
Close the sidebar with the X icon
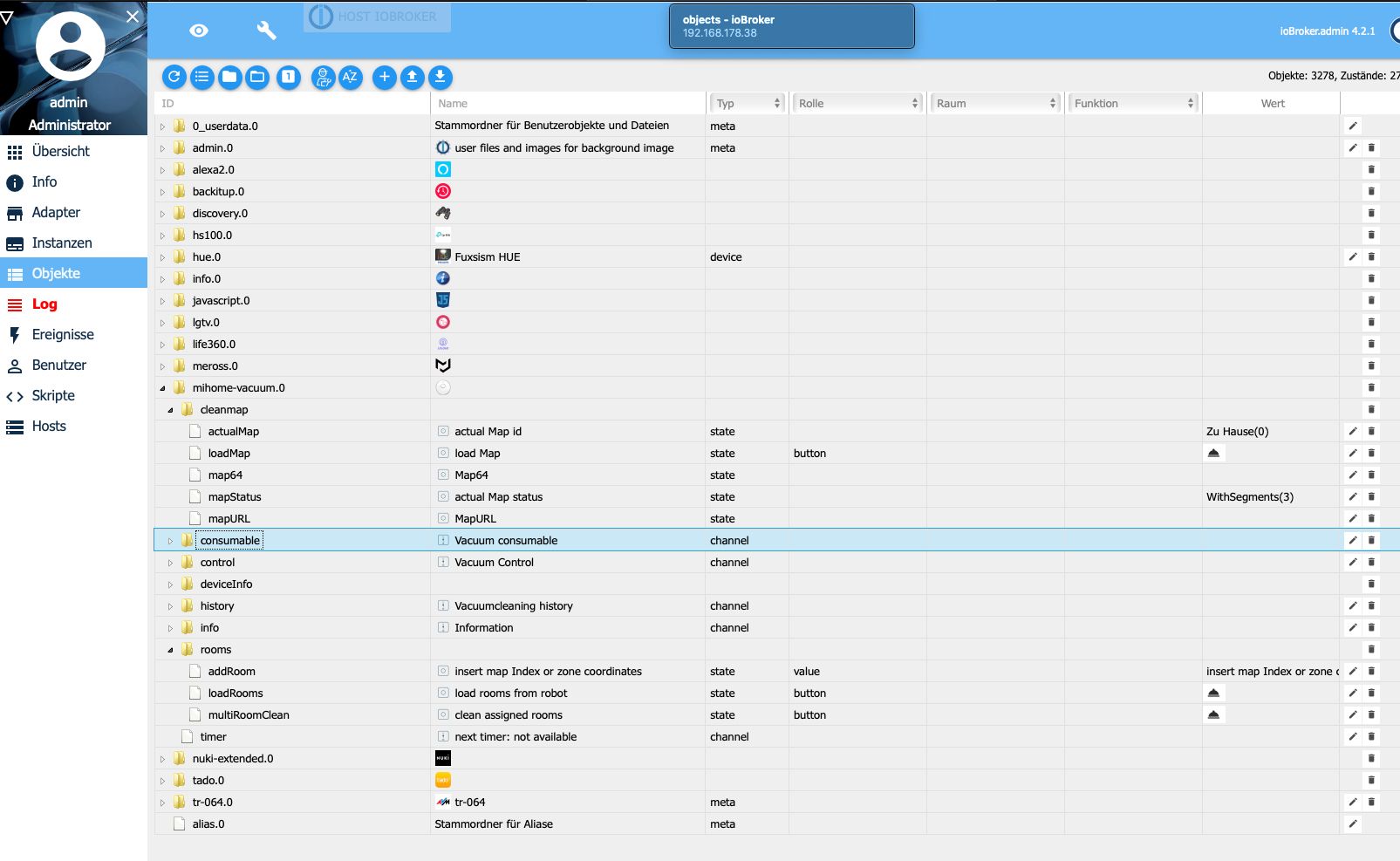133,17
